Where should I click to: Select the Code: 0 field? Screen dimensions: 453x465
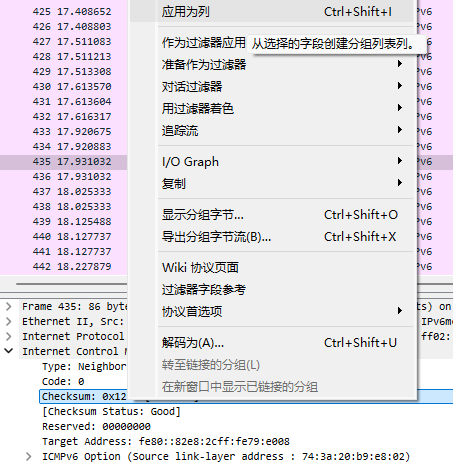pos(63,381)
